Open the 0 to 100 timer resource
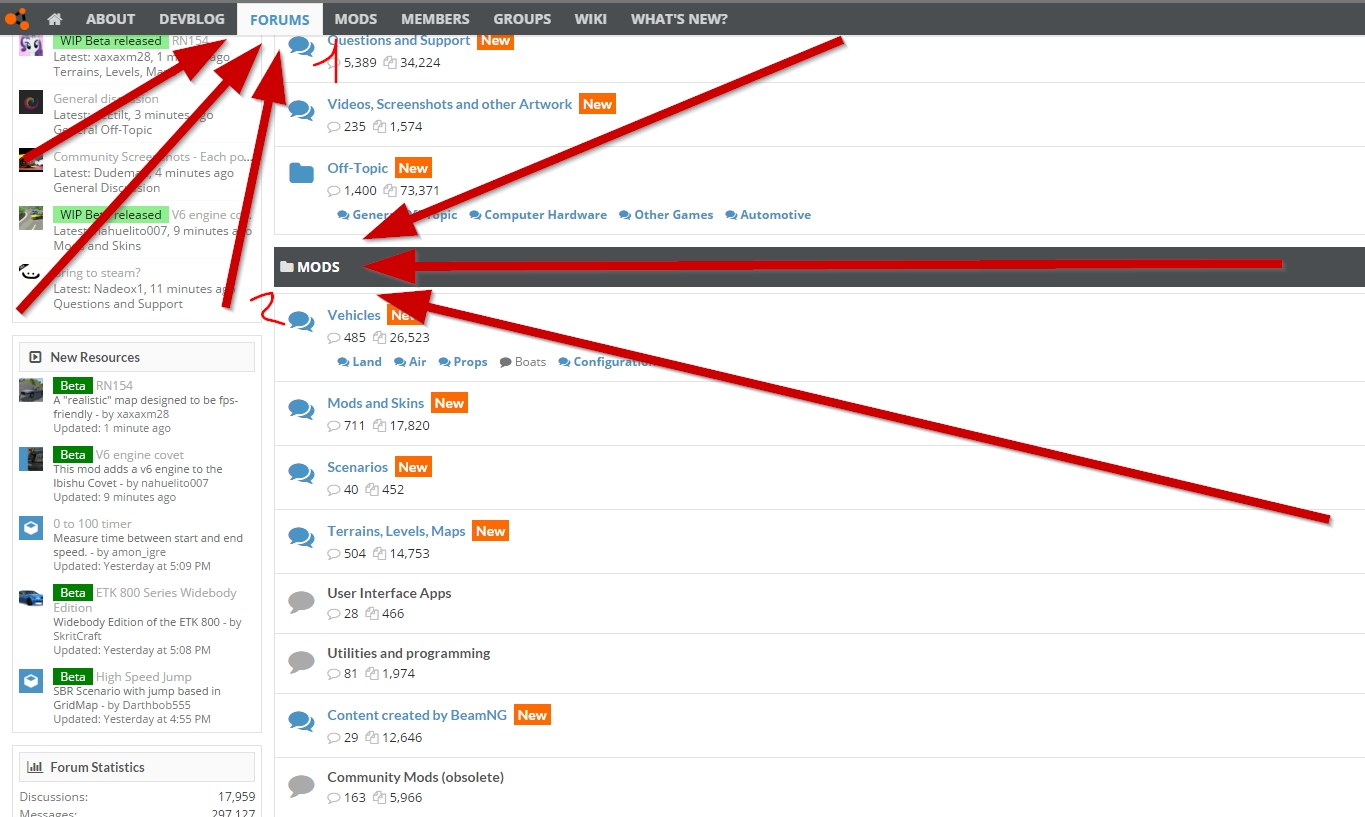 (x=92, y=523)
